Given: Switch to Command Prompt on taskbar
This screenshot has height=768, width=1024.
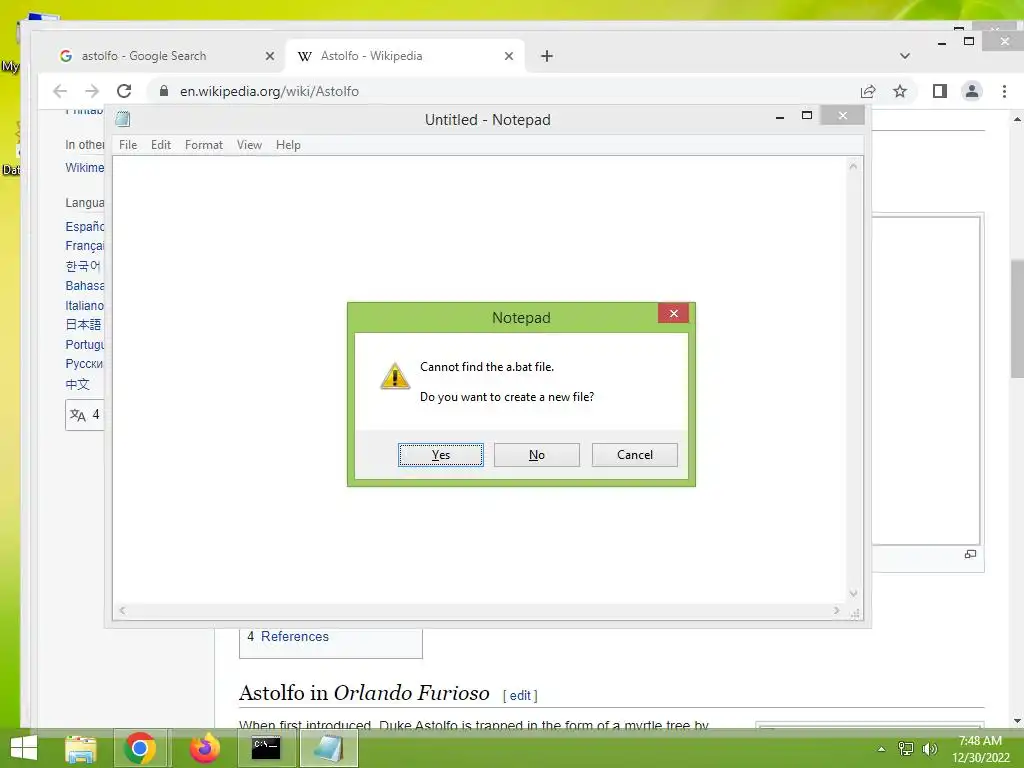Looking at the screenshot, I should coord(266,748).
